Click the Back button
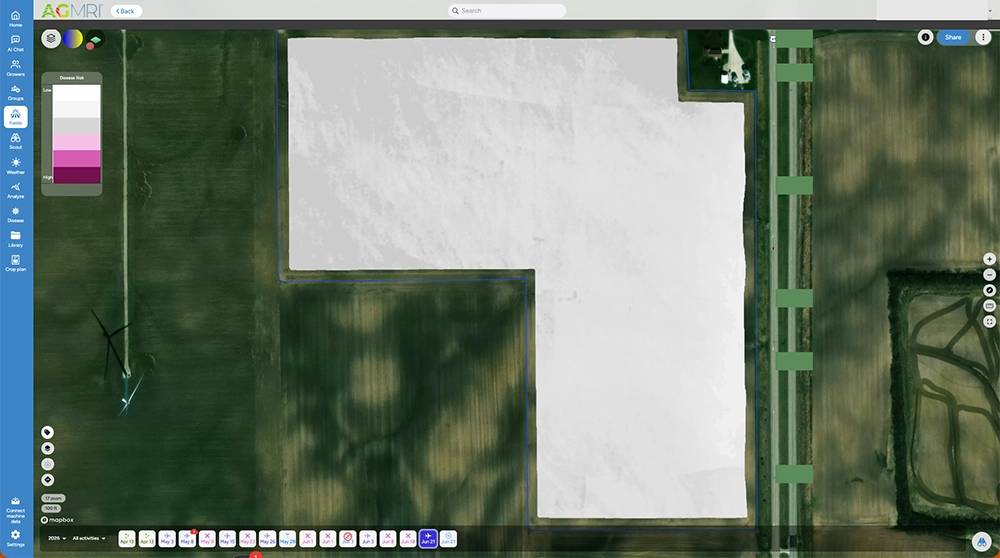The height and width of the screenshot is (558, 1000). [126, 11]
